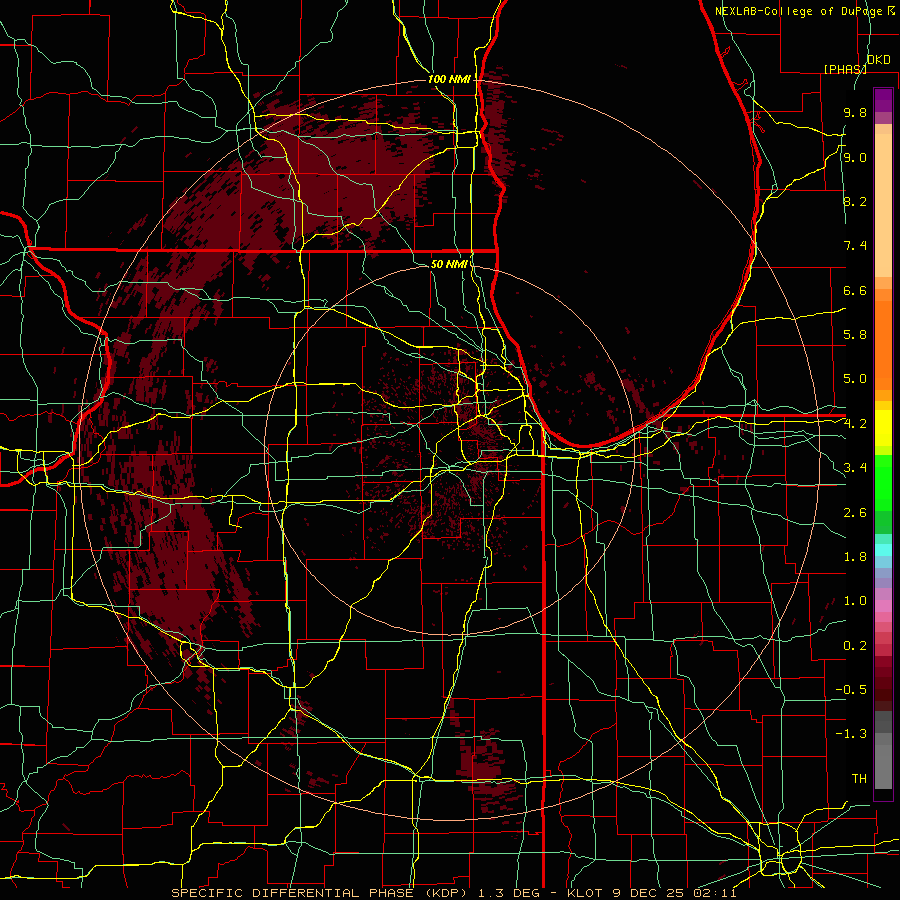Click the DKD label above the color scale
The image size is (900, 900).
pos(878,60)
